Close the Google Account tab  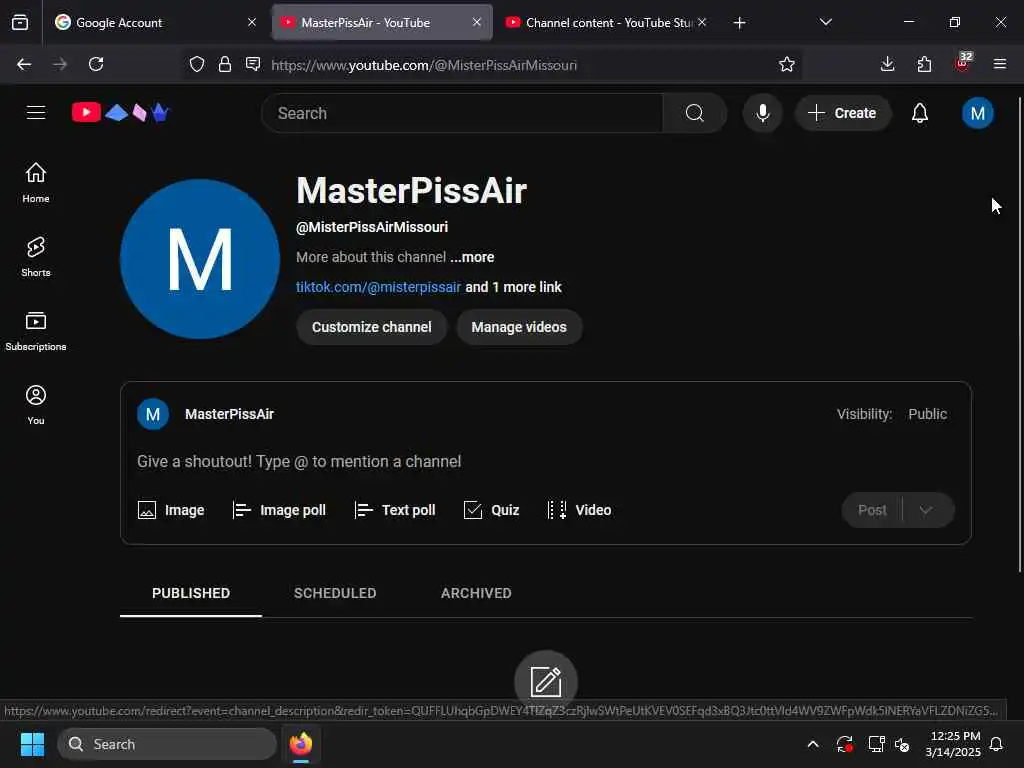point(252,22)
